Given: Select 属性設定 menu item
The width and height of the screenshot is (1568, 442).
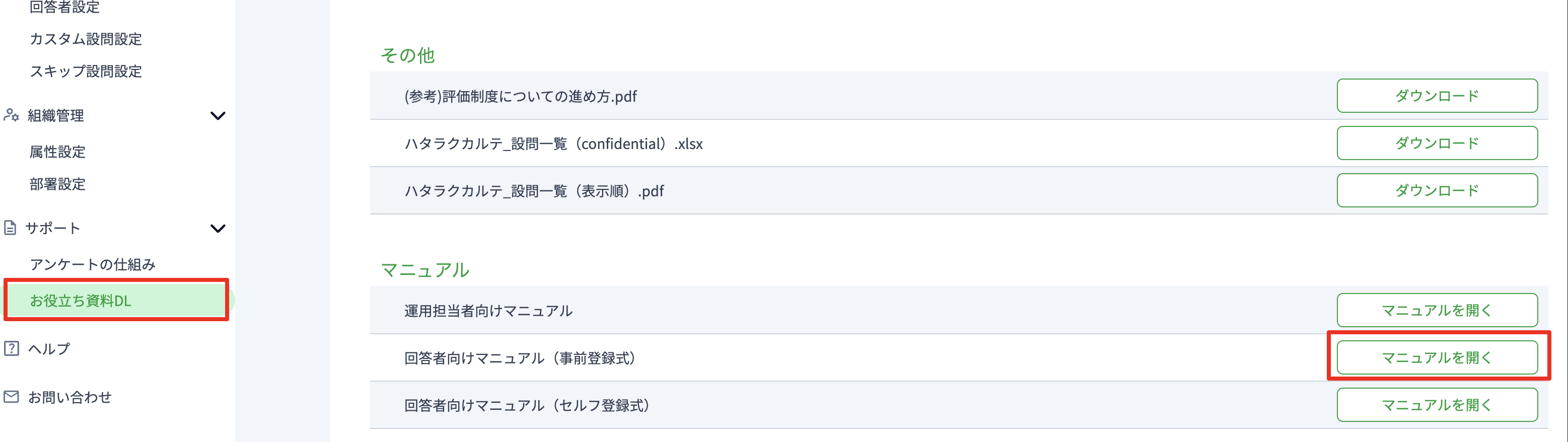Looking at the screenshot, I should click(x=58, y=152).
